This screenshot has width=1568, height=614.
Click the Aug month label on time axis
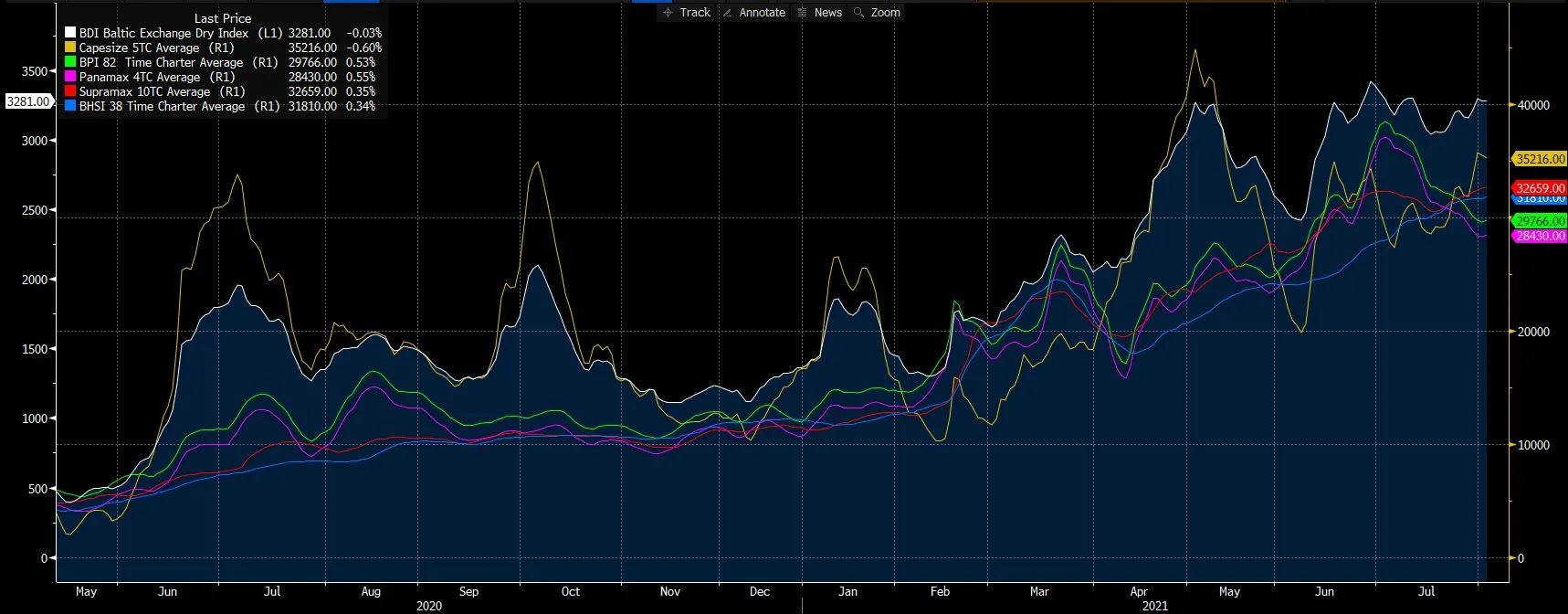[x=371, y=591]
